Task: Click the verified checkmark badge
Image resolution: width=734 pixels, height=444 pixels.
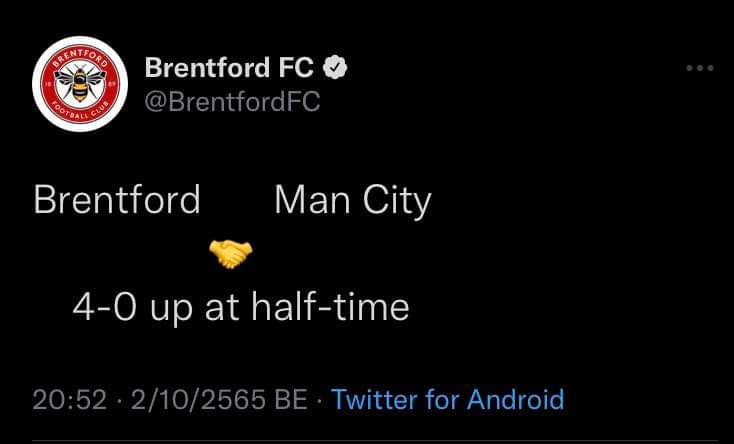Action: click(x=335, y=68)
